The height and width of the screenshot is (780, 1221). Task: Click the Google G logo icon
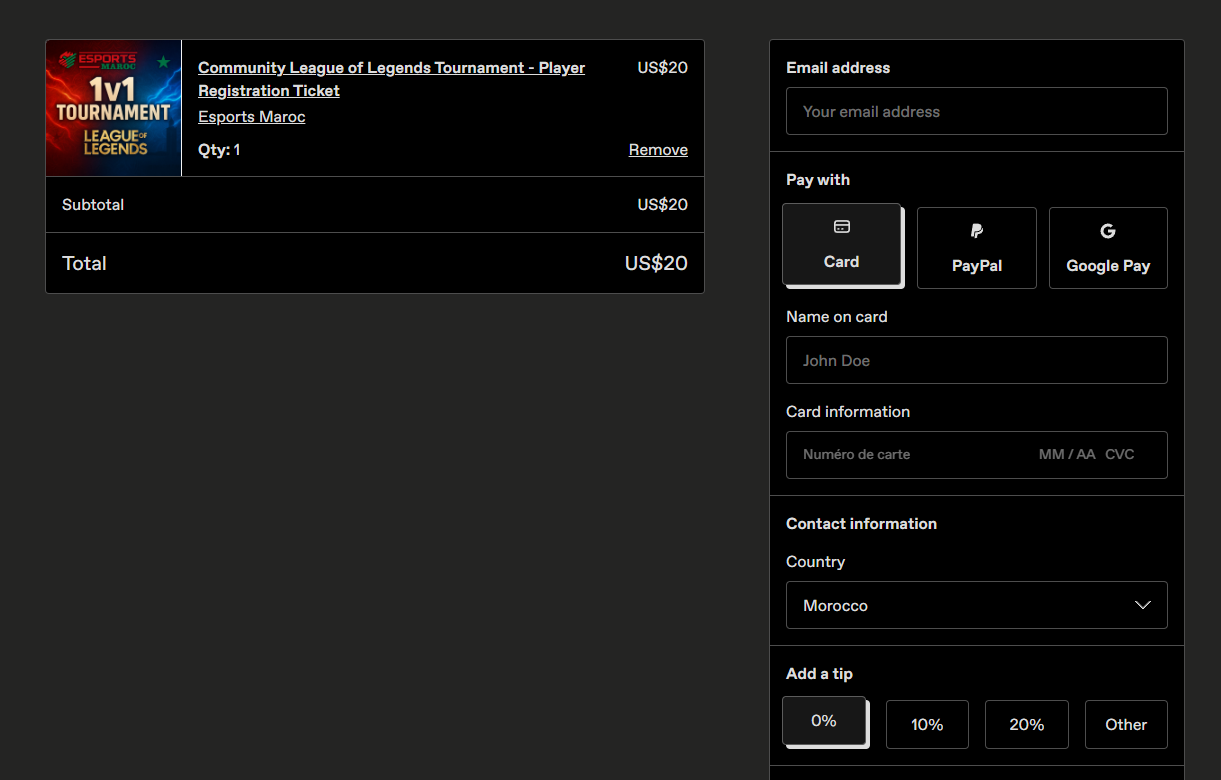[1108, 231]
